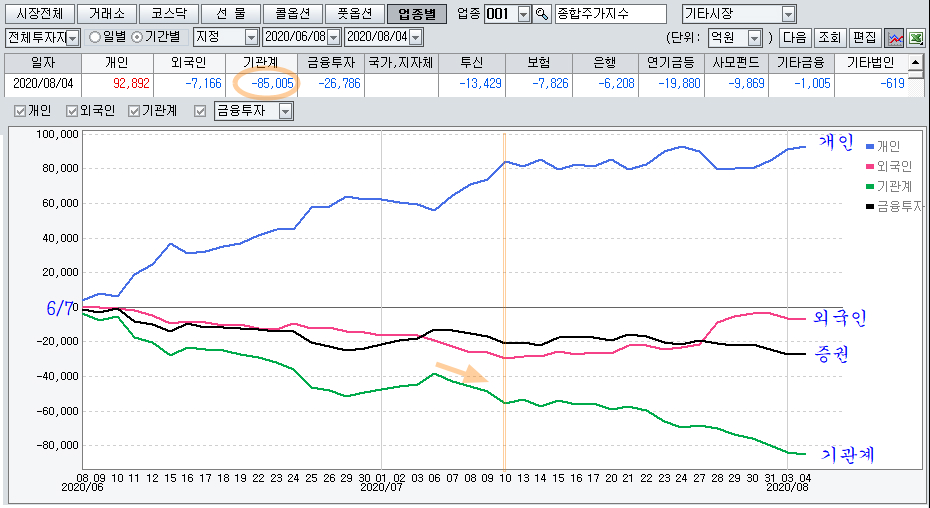This screenshot has width=930, height=508.
Task: Select the 일별 radio button
Action: click(x=95, y=37)
